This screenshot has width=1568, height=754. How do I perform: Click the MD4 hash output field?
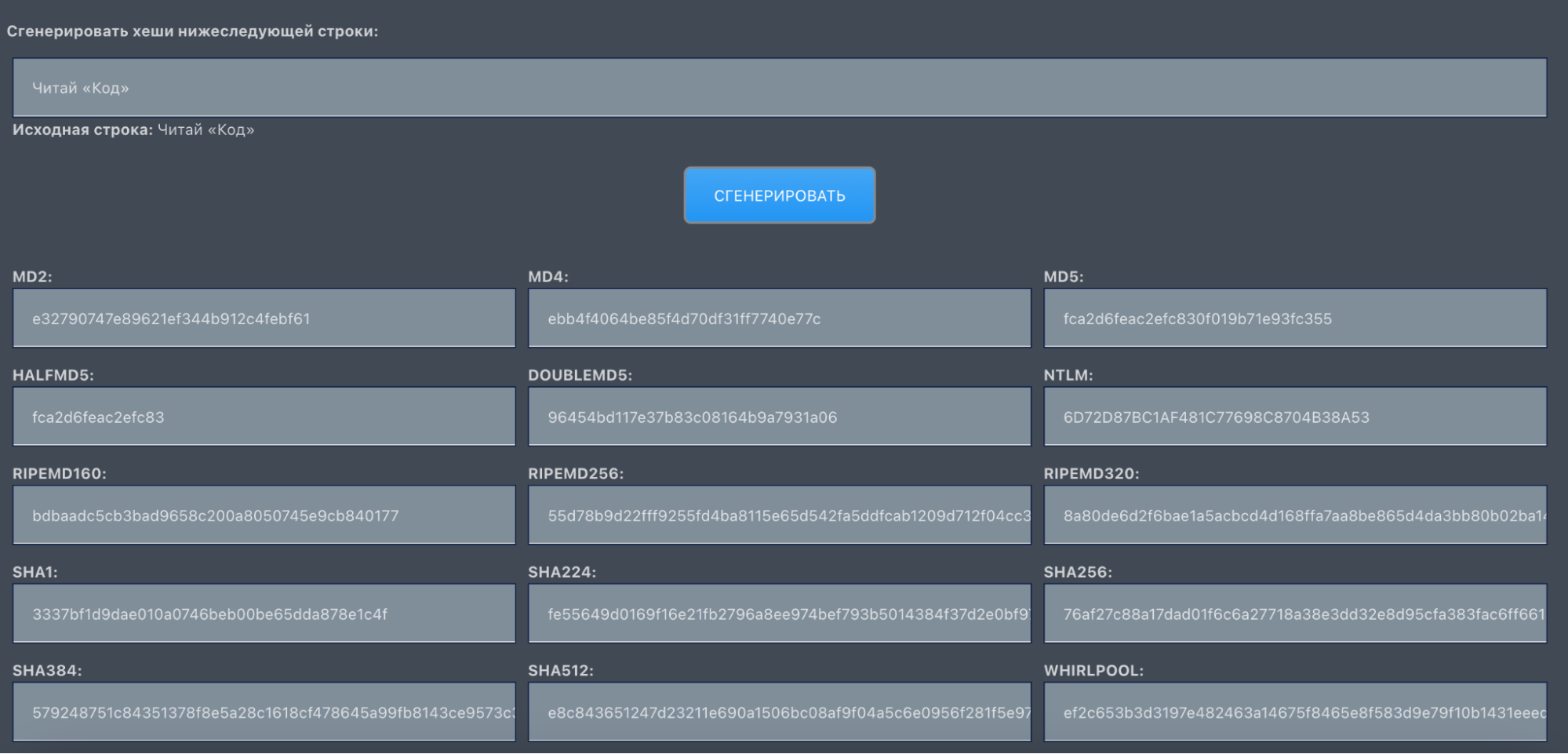click(x=779, y=319)
